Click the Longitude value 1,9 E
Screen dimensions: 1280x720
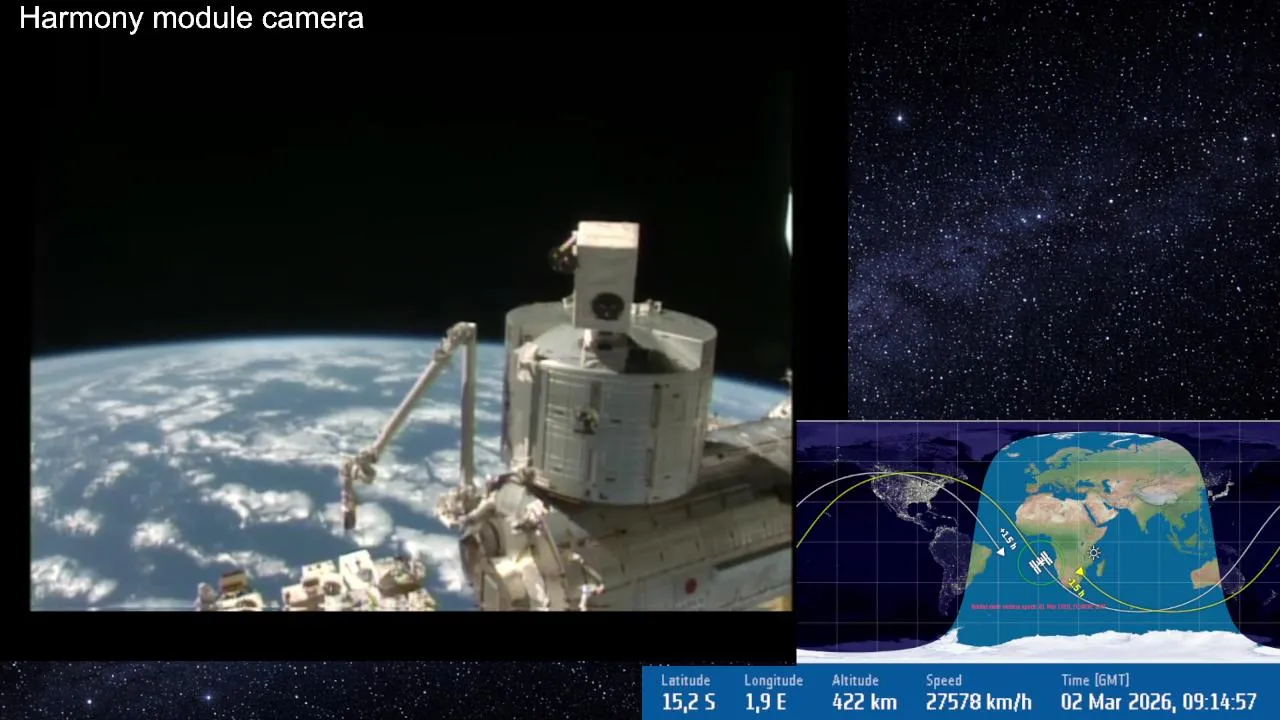764,702
